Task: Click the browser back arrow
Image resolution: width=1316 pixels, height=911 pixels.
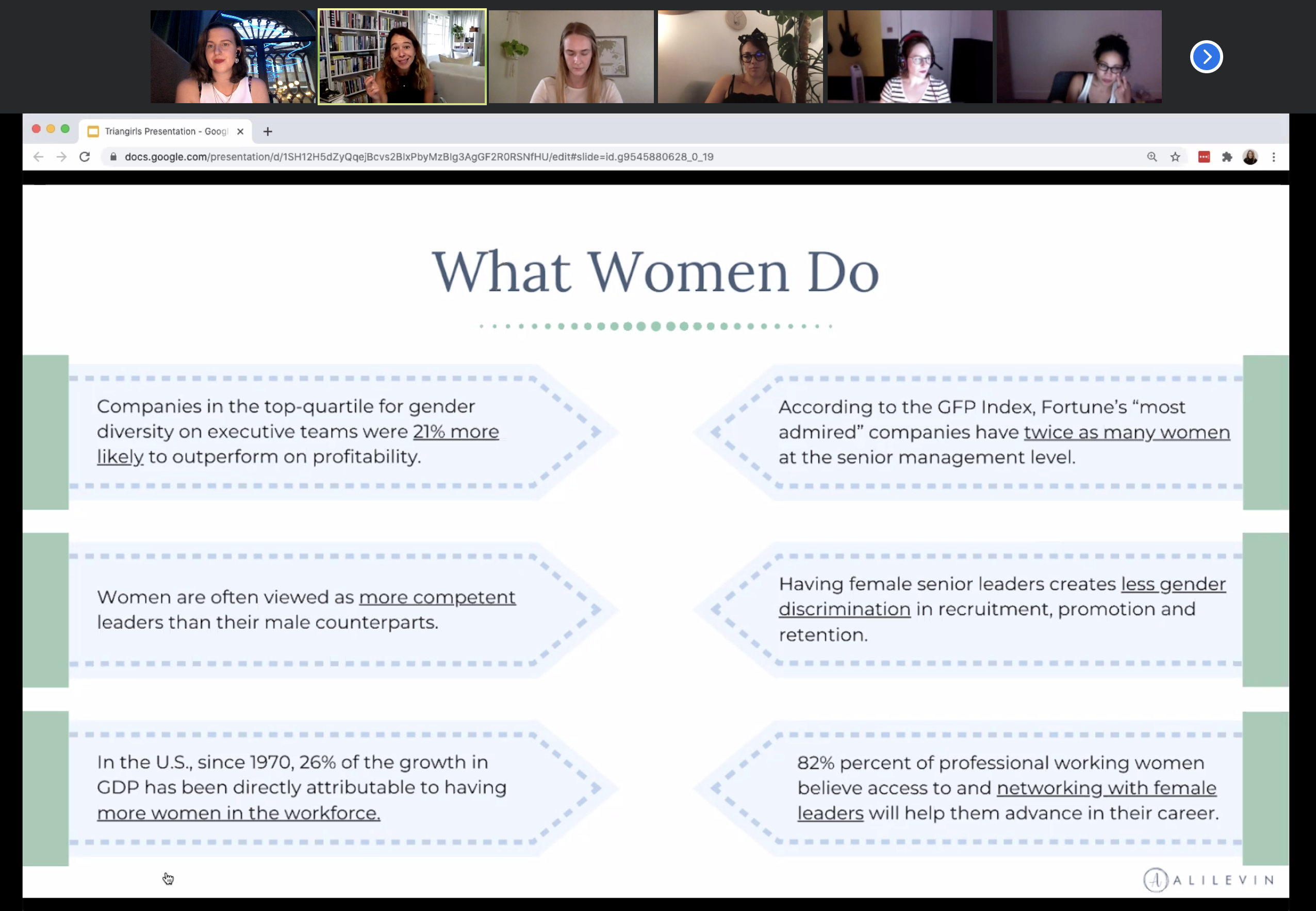Action: 38,157
